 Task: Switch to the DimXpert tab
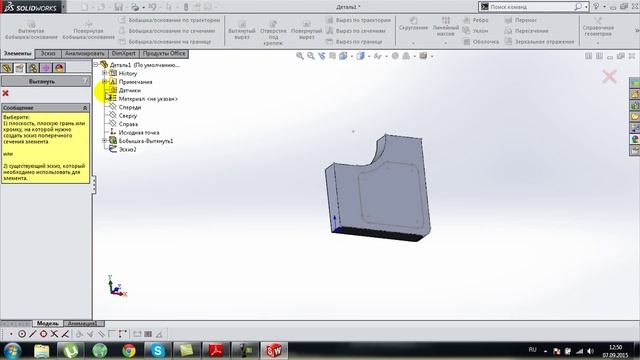[124, 53]
